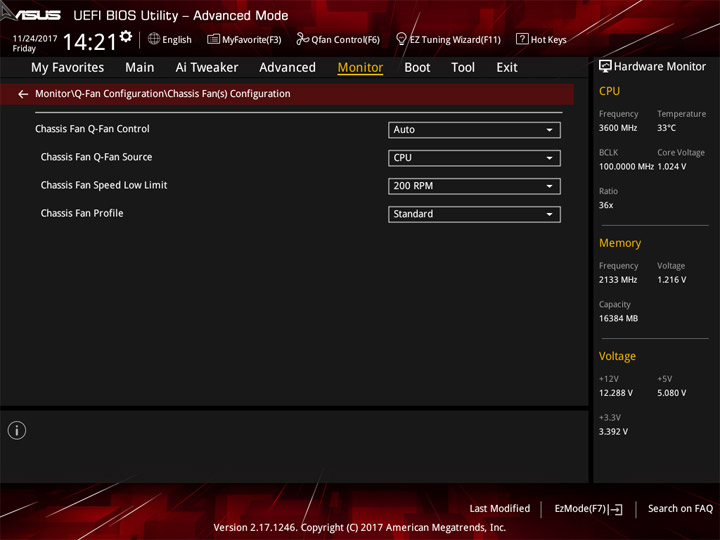720x540 pixels.
Task: Switch to Advanced tab
Action: click(x=287, y=68)
